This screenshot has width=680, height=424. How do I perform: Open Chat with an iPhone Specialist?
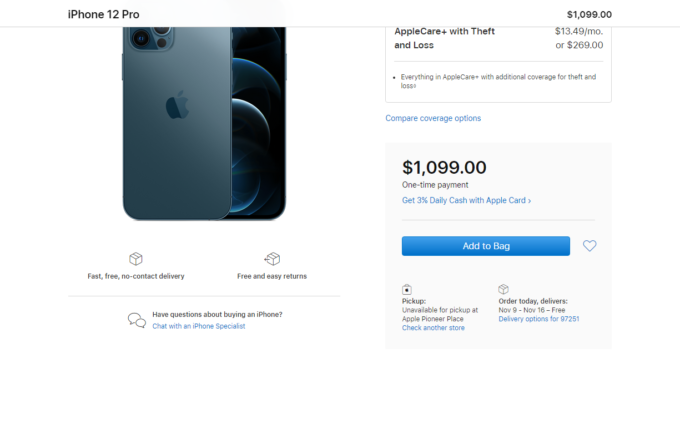click(199, 326)
